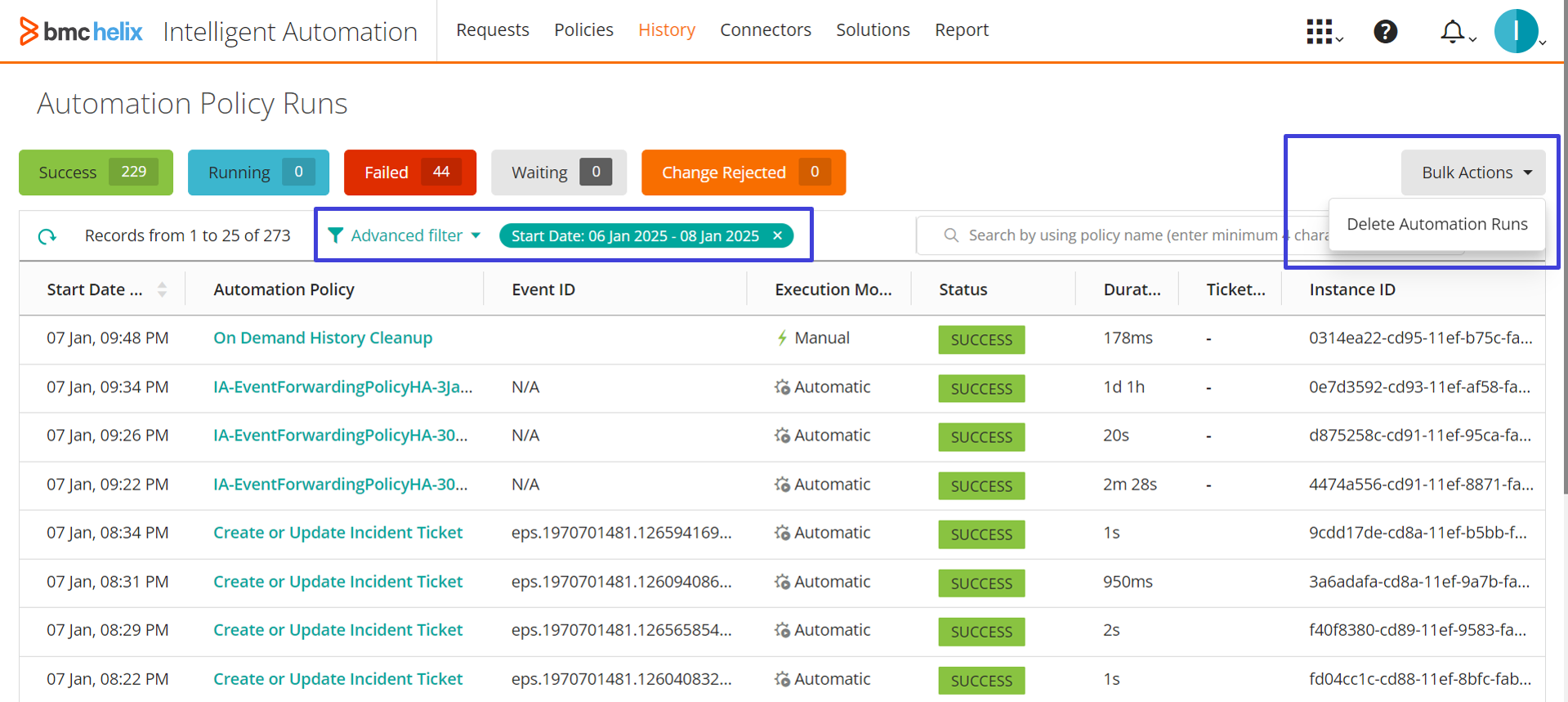
Task: Click the Ticket column header
Action: pos(1235,289)
